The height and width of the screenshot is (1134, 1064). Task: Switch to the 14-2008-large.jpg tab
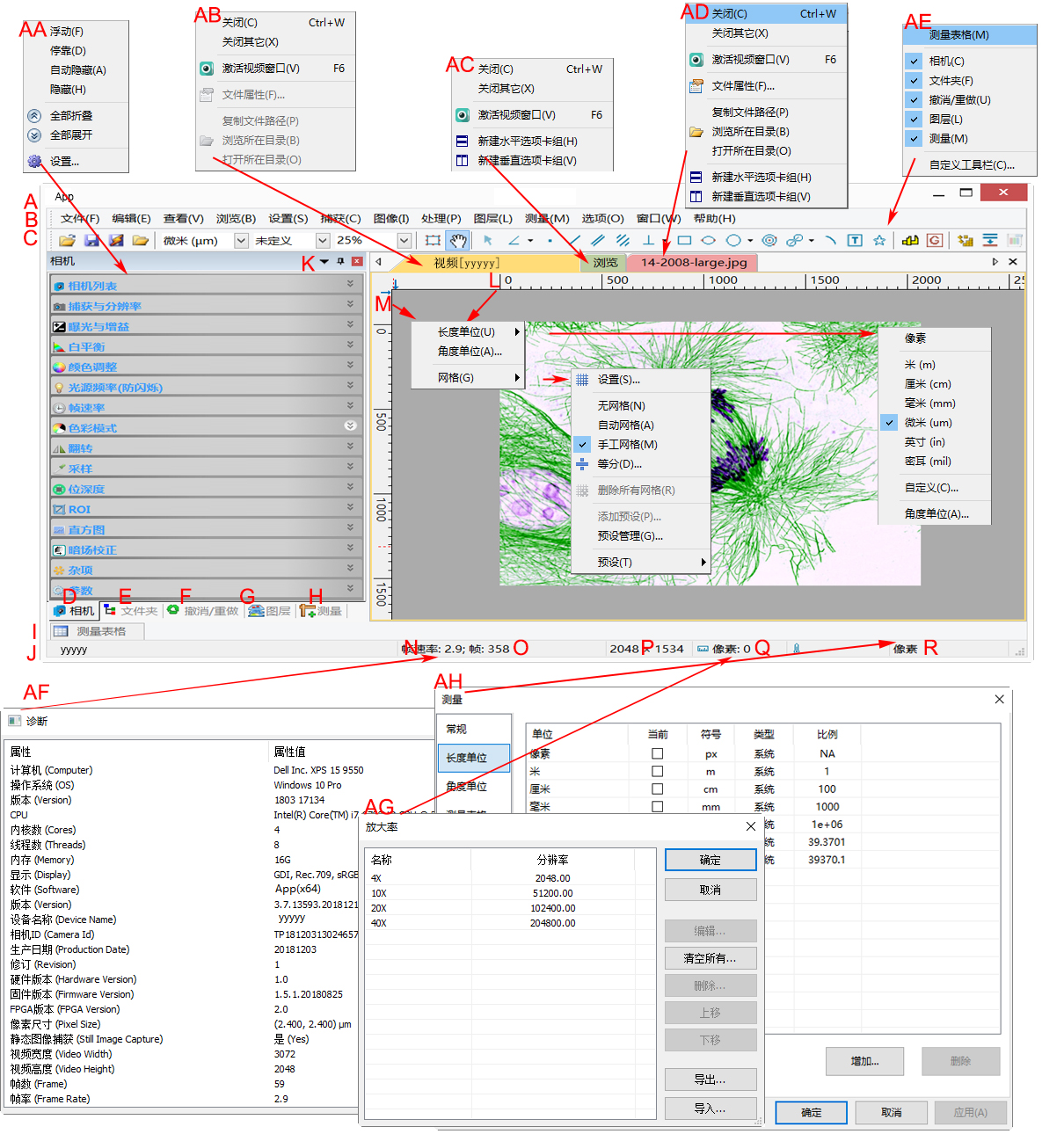click(694, 262)
